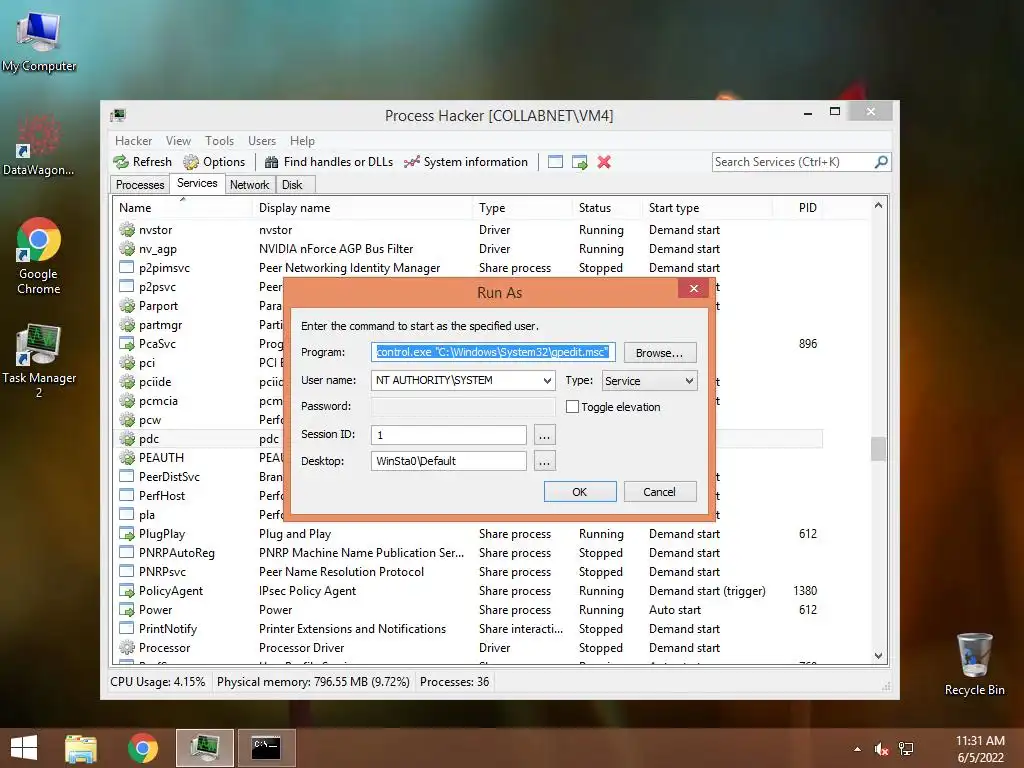This screenshot has height=768, width=1024.
Task: Click the Windows Start button
Action: (x=24, y=748)
